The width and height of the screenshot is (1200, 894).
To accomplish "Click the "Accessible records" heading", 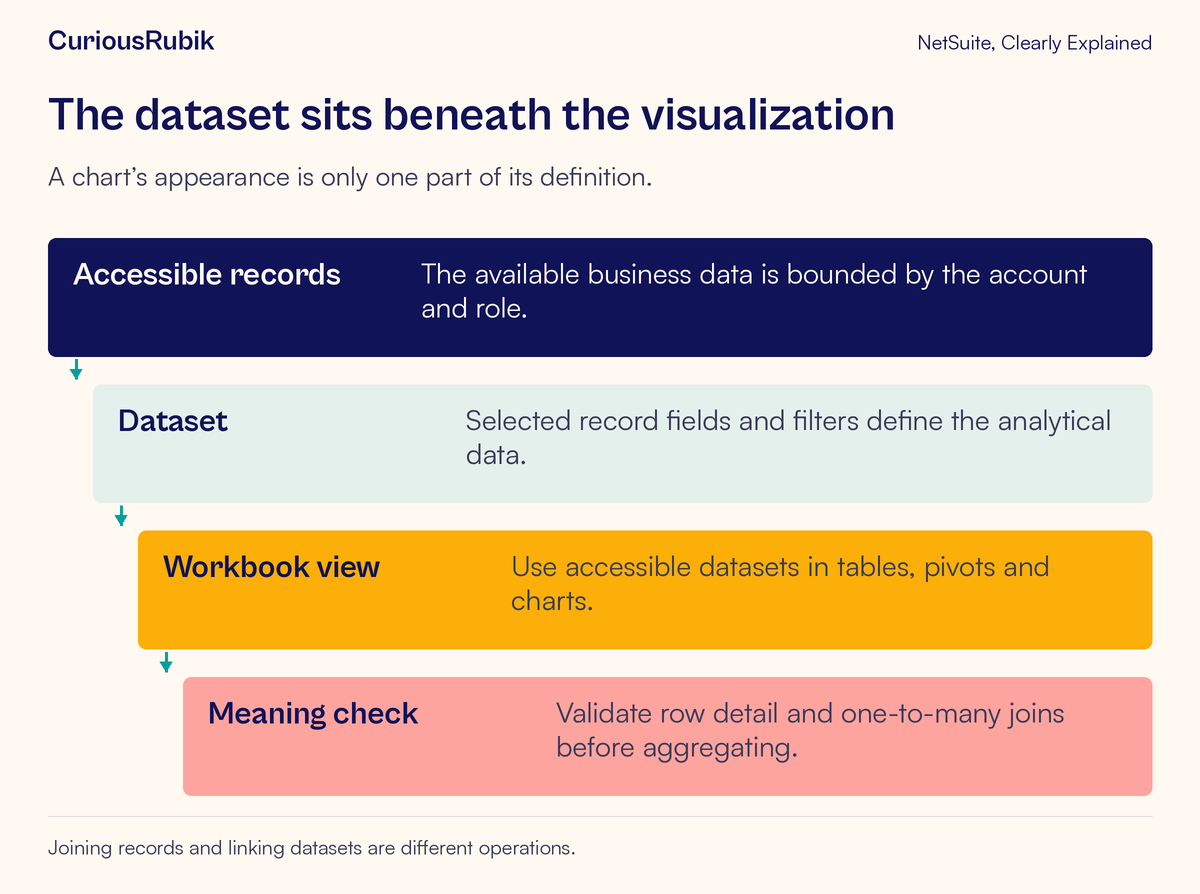I will tap(207, 274).
